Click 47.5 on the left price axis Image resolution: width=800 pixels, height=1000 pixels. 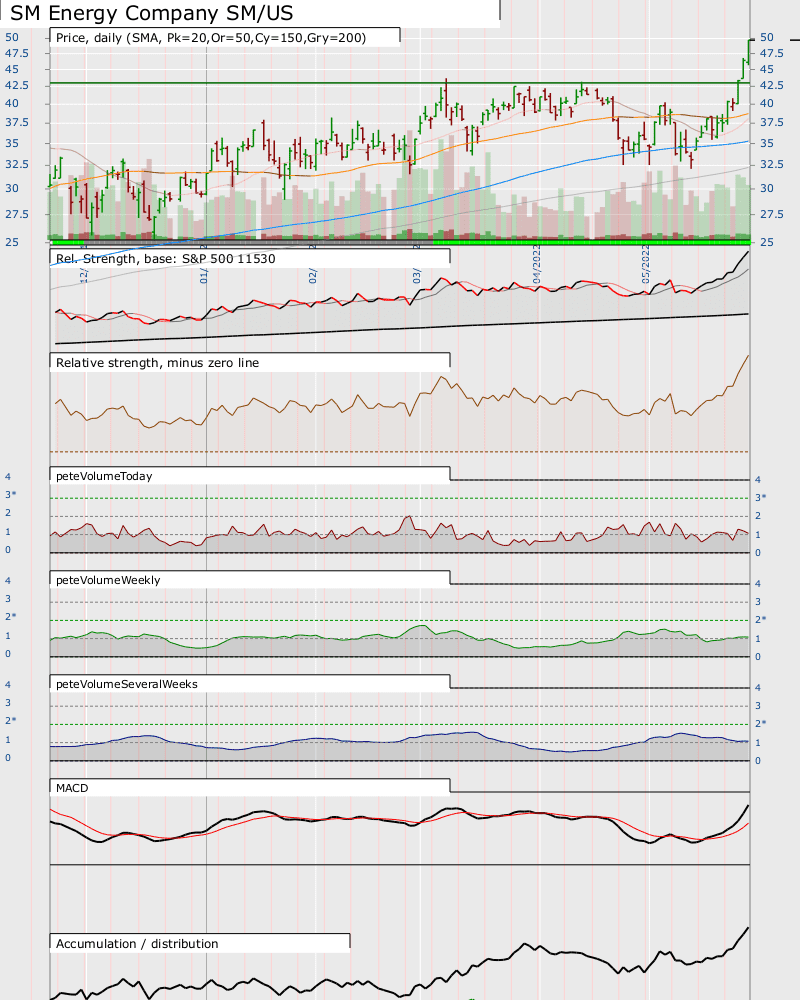(x=17, y=53)
